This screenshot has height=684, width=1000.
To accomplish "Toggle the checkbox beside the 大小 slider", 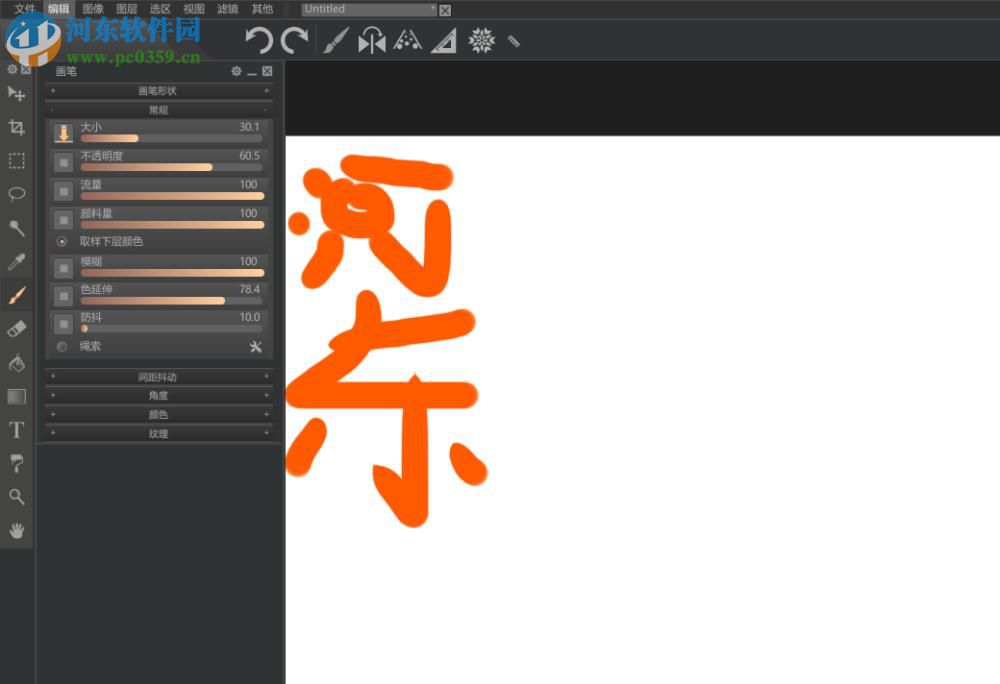I will [62, 133].
